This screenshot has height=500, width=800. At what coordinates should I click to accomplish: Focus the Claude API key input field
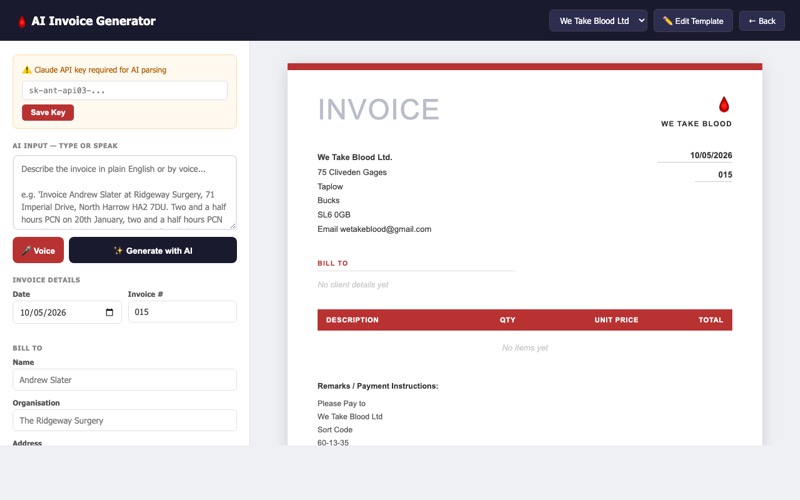(124, 90)
